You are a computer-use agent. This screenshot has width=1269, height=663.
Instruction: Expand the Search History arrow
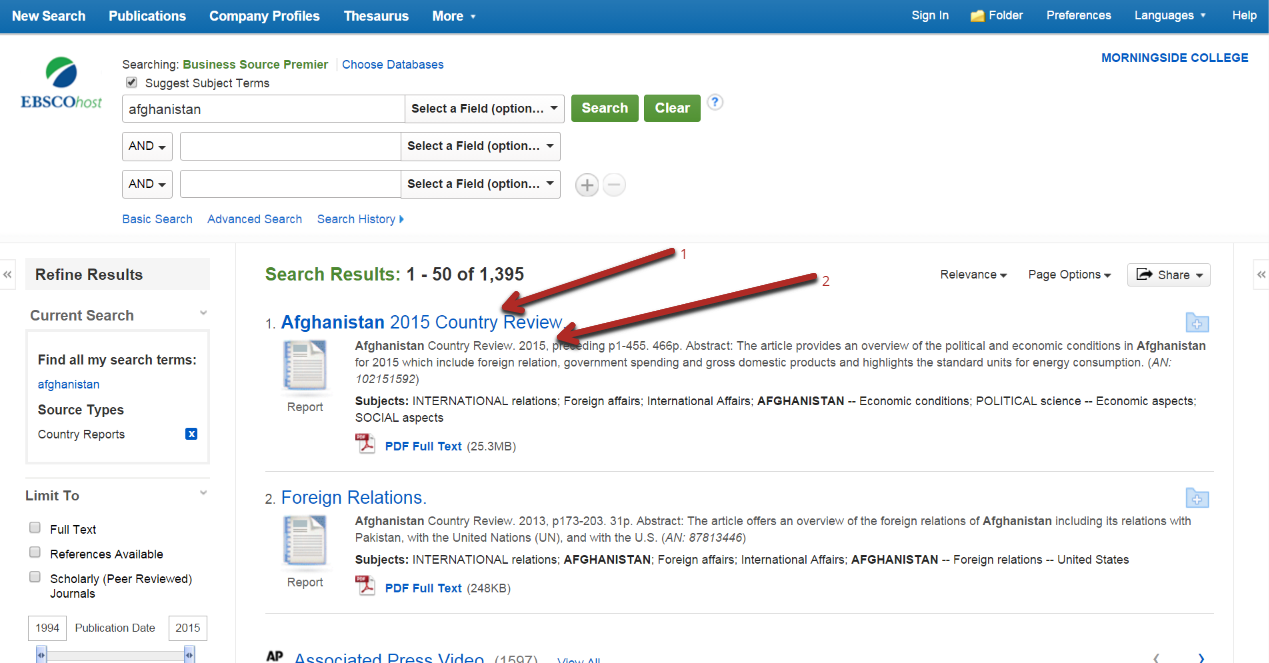tap(401, 219)
